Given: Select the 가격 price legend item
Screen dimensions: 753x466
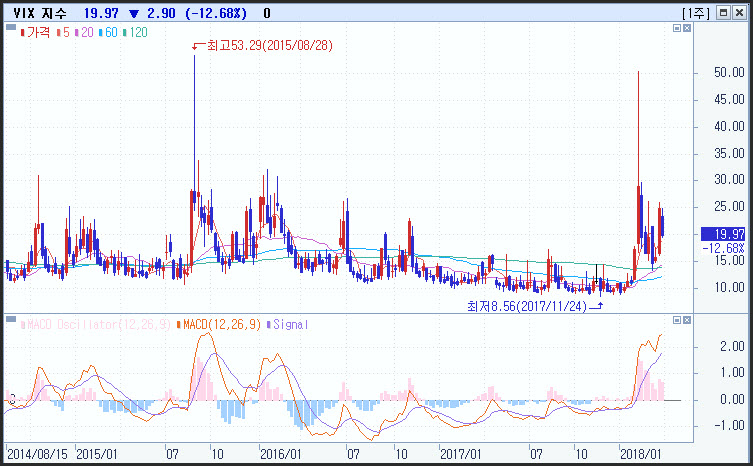Looking at the screenshot, I should click(35, 32).
